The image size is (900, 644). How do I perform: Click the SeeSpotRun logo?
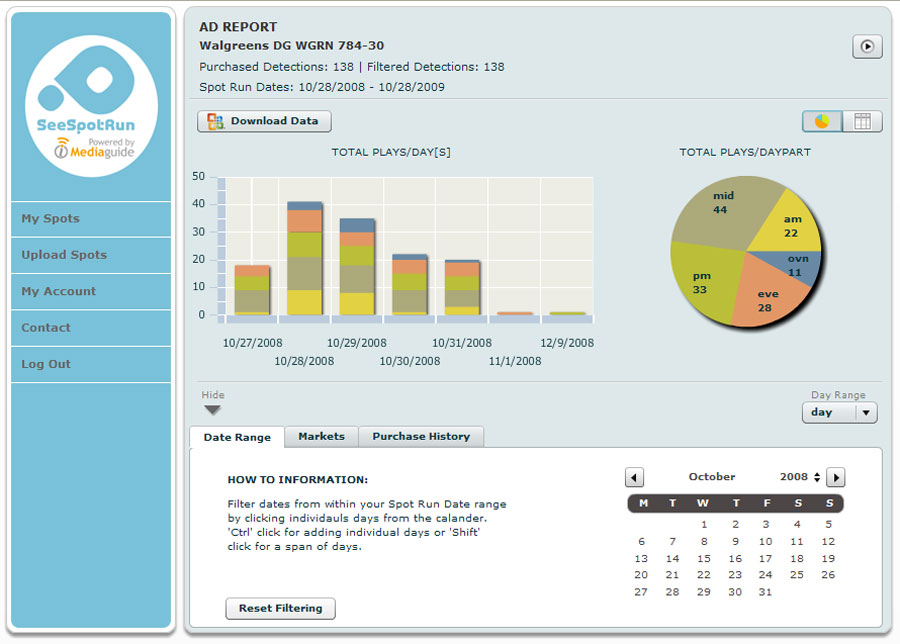click(91, 106)
